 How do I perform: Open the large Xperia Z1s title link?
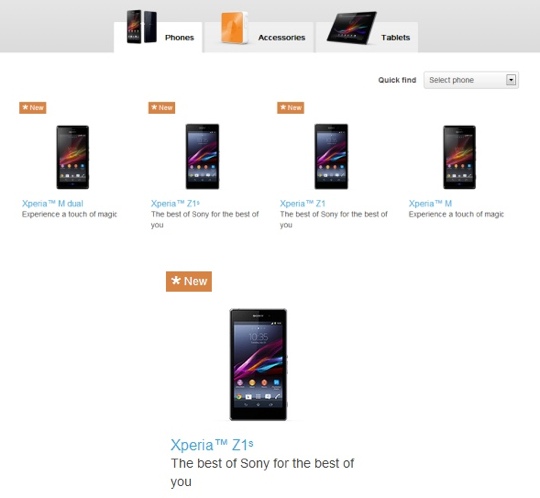(x=212, y=445)
